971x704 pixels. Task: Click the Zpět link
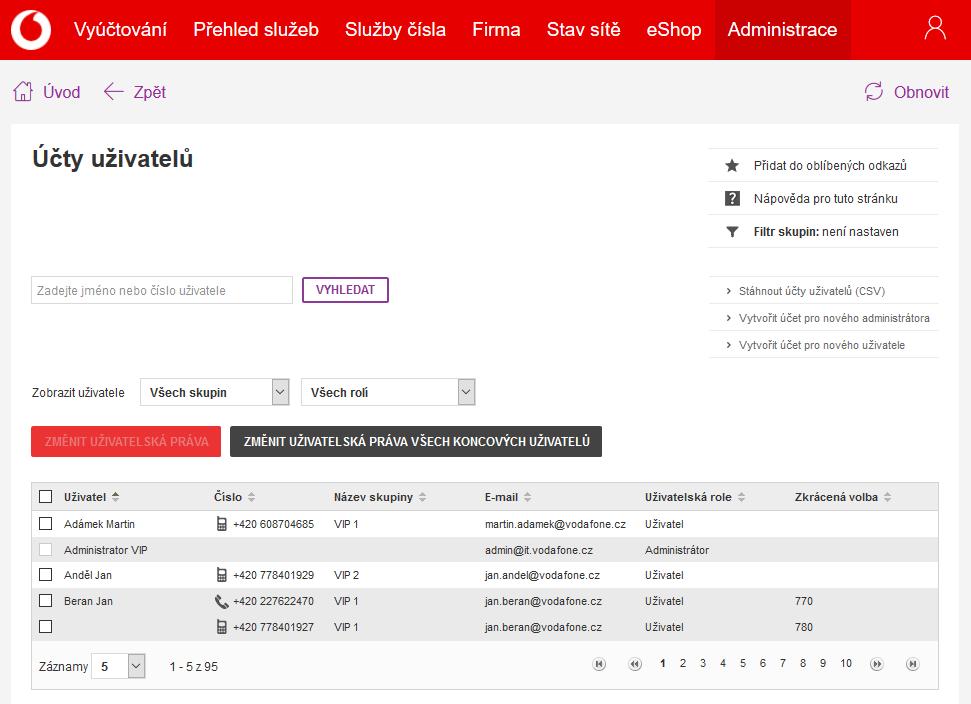click(x=150, y=92)
